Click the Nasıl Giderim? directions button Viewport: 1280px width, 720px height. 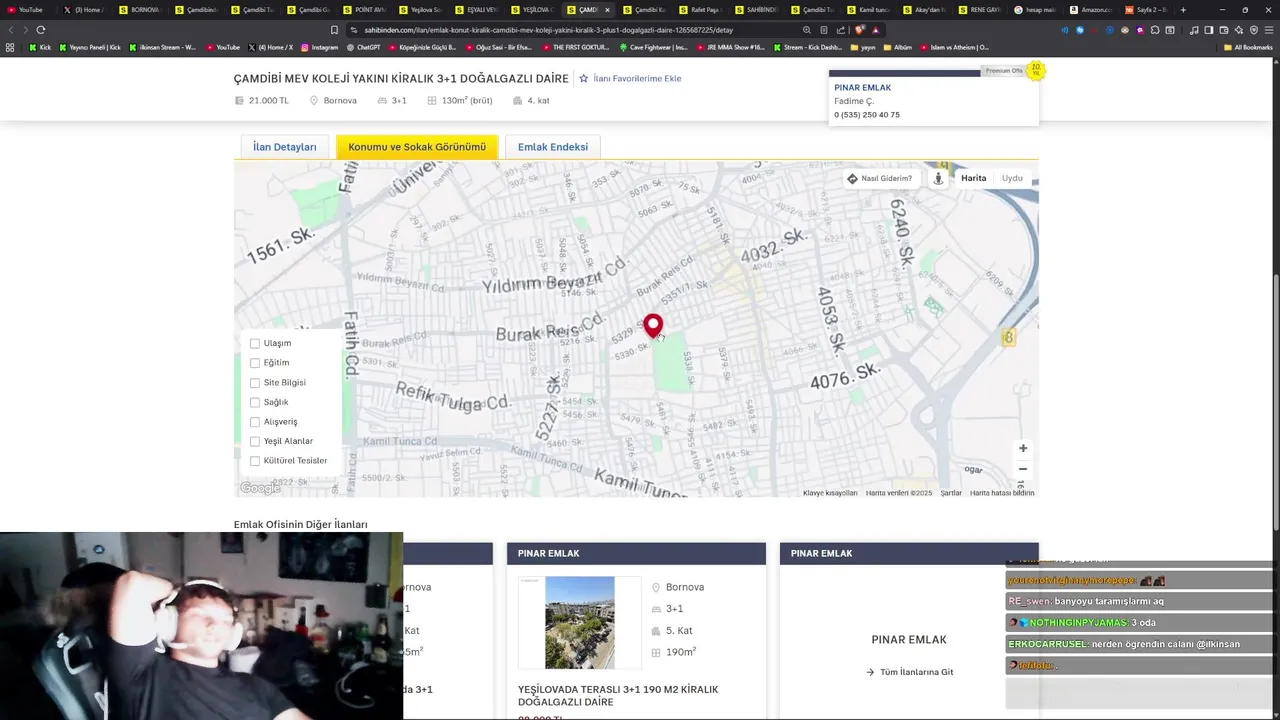(880, 178)
